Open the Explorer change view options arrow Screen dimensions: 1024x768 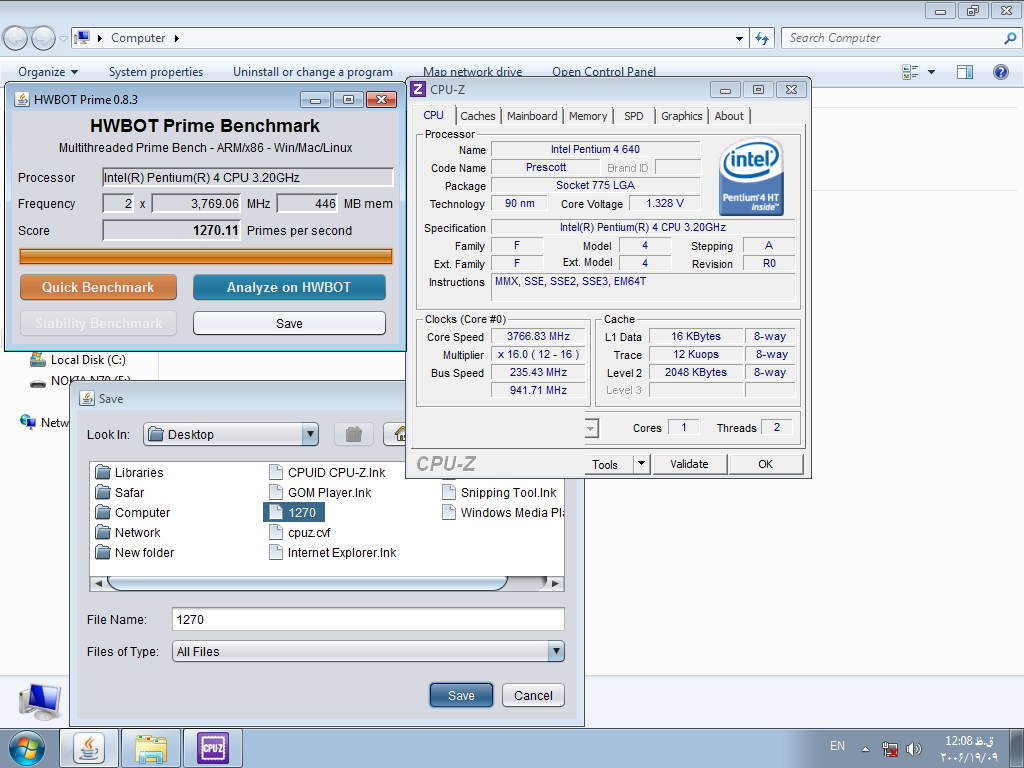pos(931,72)
